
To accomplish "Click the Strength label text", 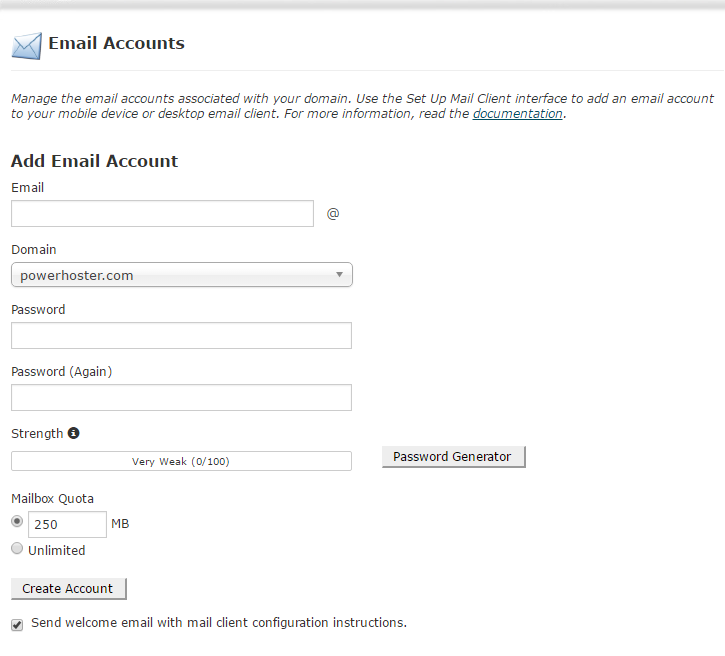I will (37, 434).
